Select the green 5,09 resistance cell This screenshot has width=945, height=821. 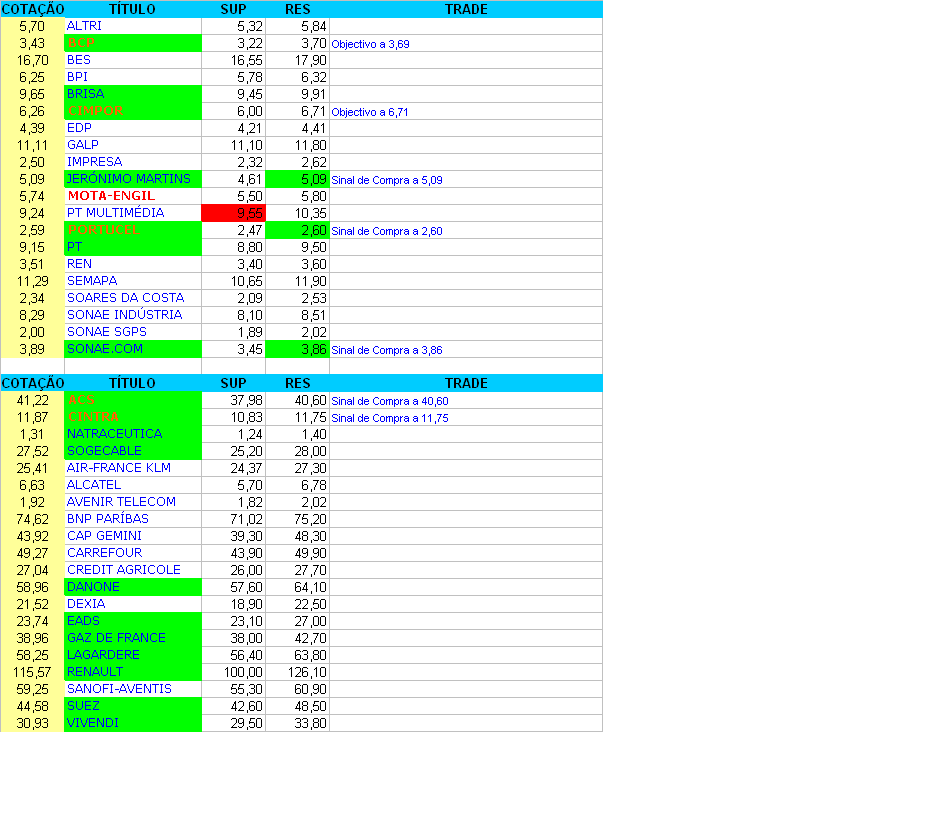297,179
